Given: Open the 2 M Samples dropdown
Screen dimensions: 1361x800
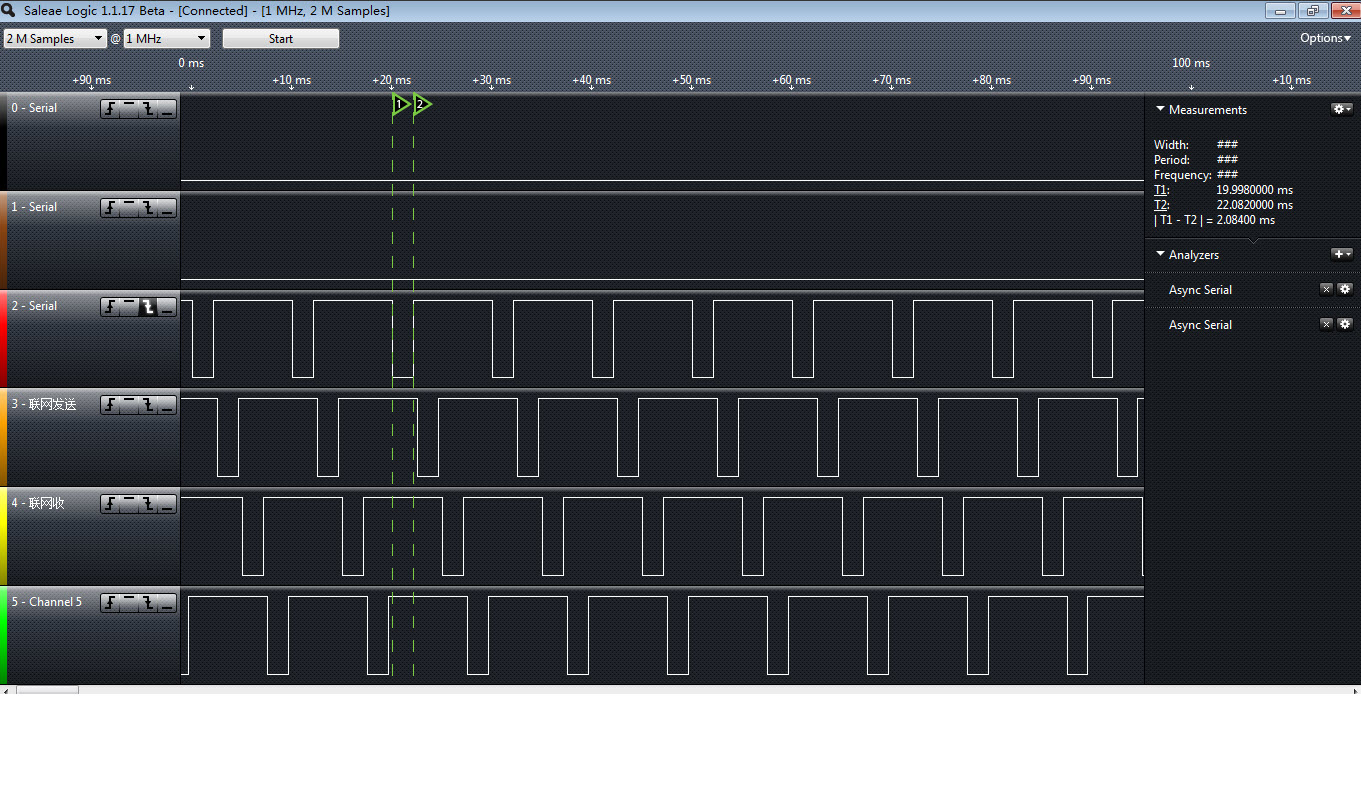Looking at the screenshot, I should click(55, 39).
